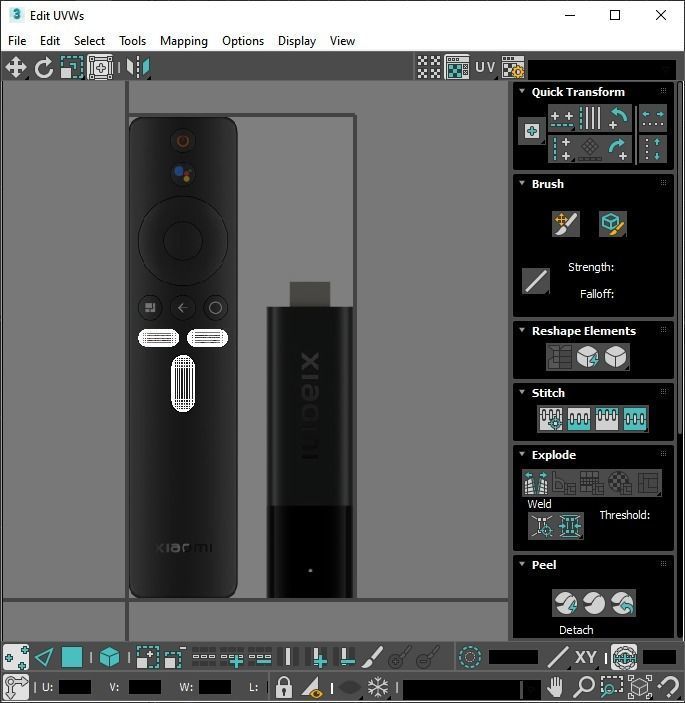
Task: Select the Paint Move brush
Action: pyautogui.click(x=566, y=224)
